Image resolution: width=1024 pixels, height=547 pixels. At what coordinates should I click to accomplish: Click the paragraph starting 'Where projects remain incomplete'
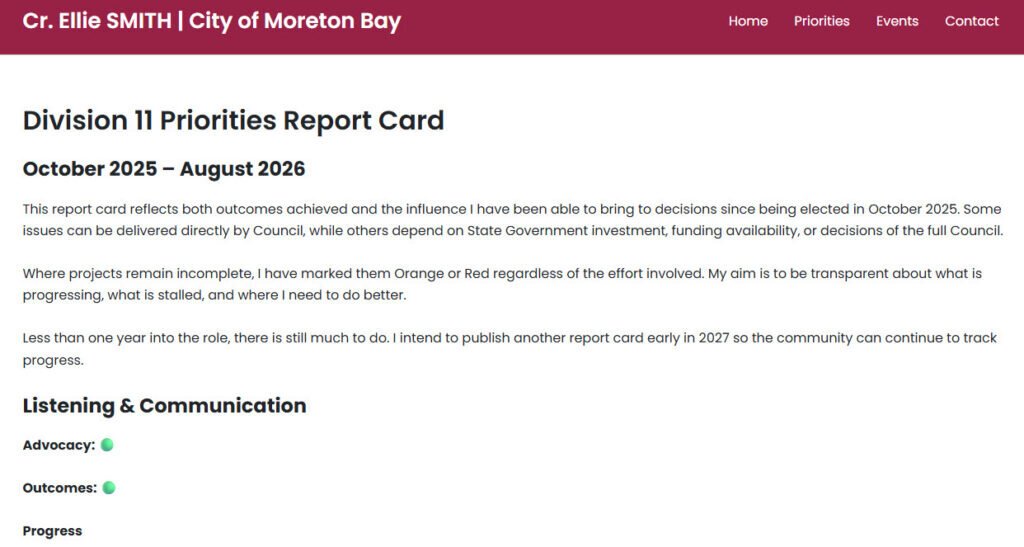502,284
